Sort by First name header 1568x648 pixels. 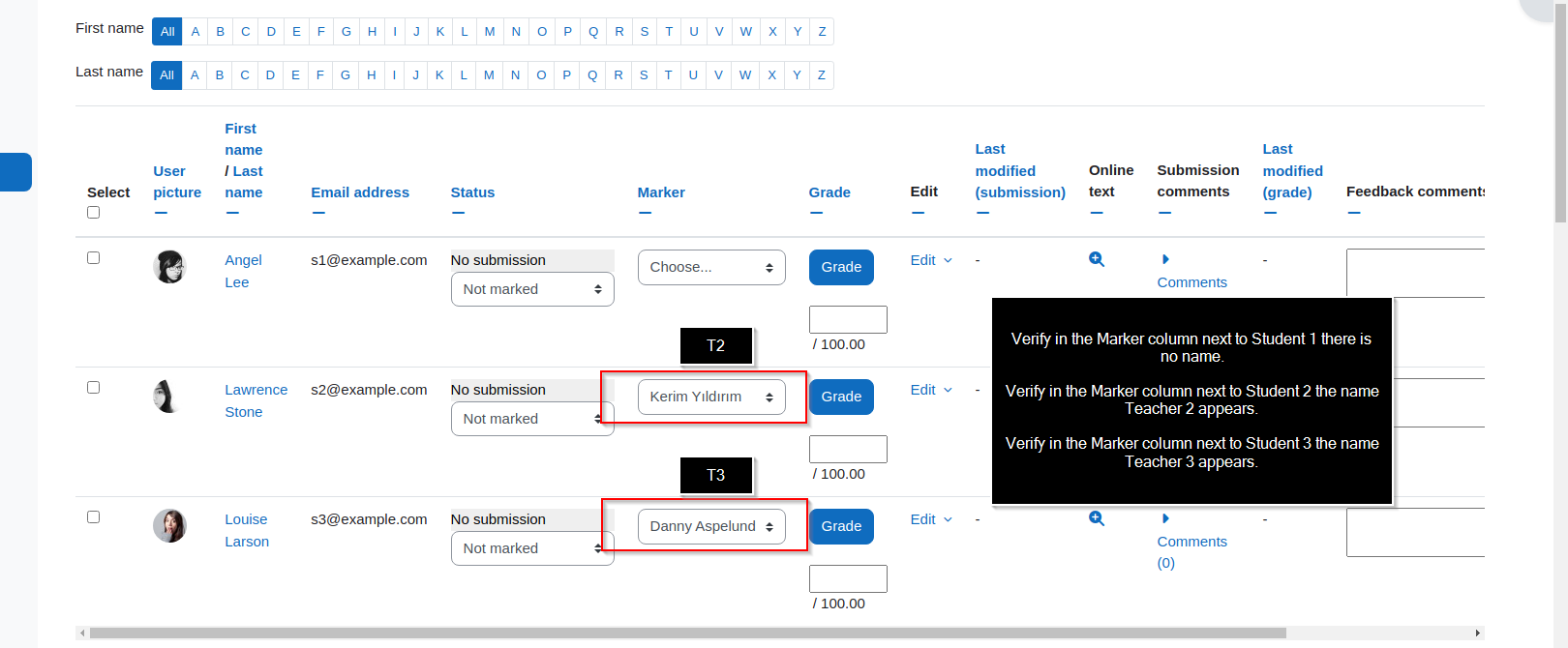243,139
